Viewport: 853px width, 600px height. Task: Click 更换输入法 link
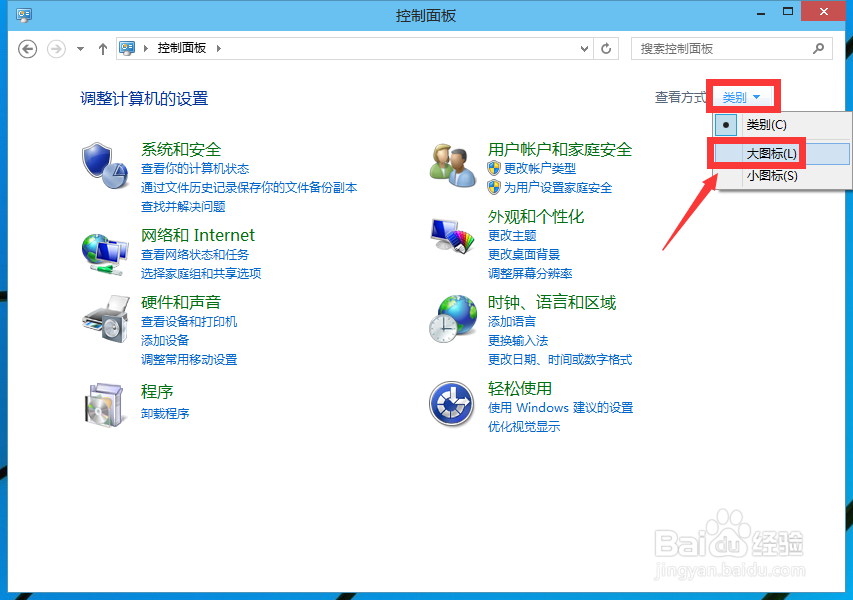(x=518, y=341)
